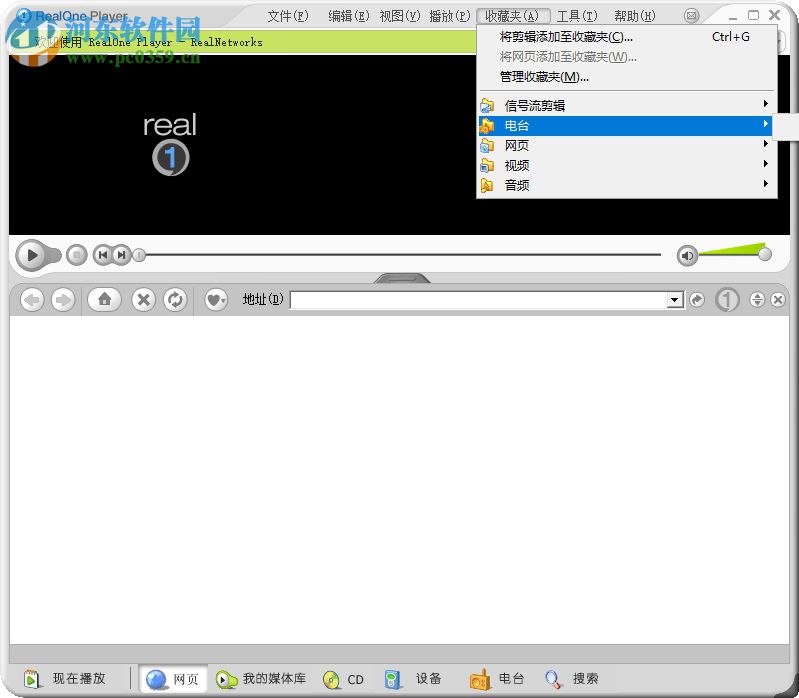The width and height of the screenshot is (799, 698).
Task: Open the 工具(T) menu
Action: coord(577,16)
